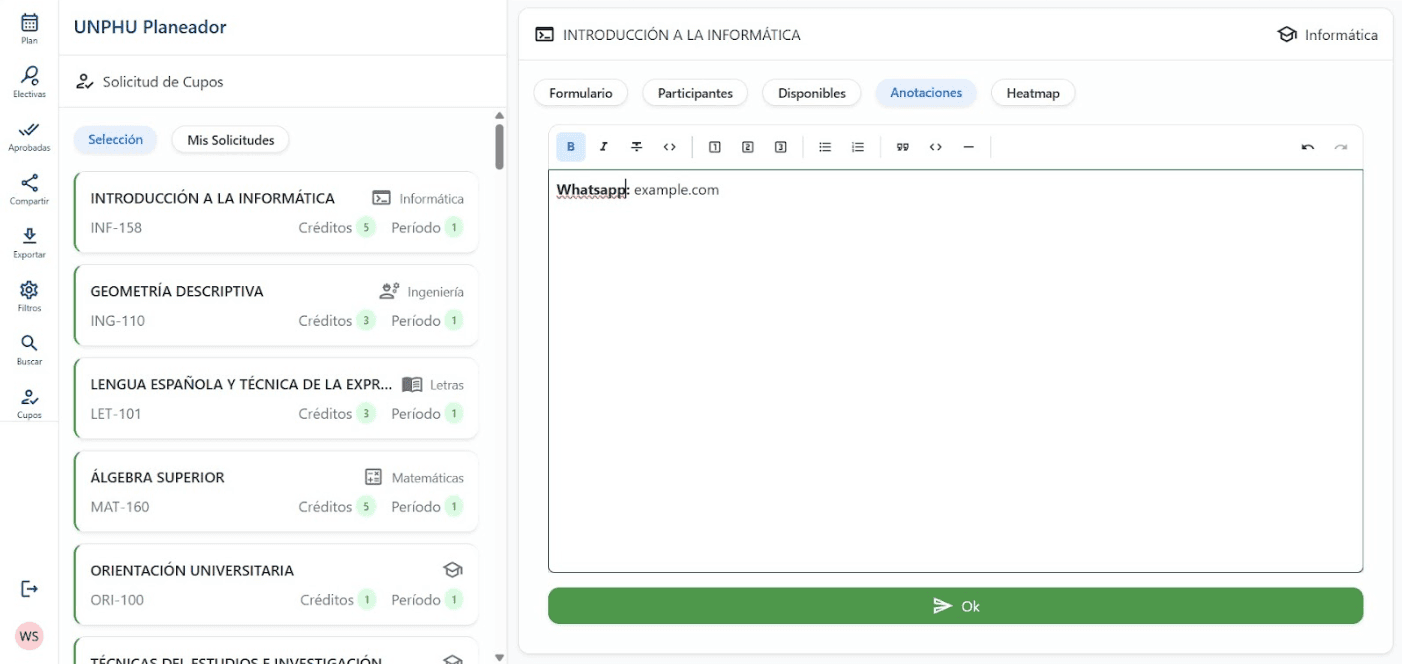Click the Matemáticas label on MAT-160 card
The image size is (1402, 670).
428,478
